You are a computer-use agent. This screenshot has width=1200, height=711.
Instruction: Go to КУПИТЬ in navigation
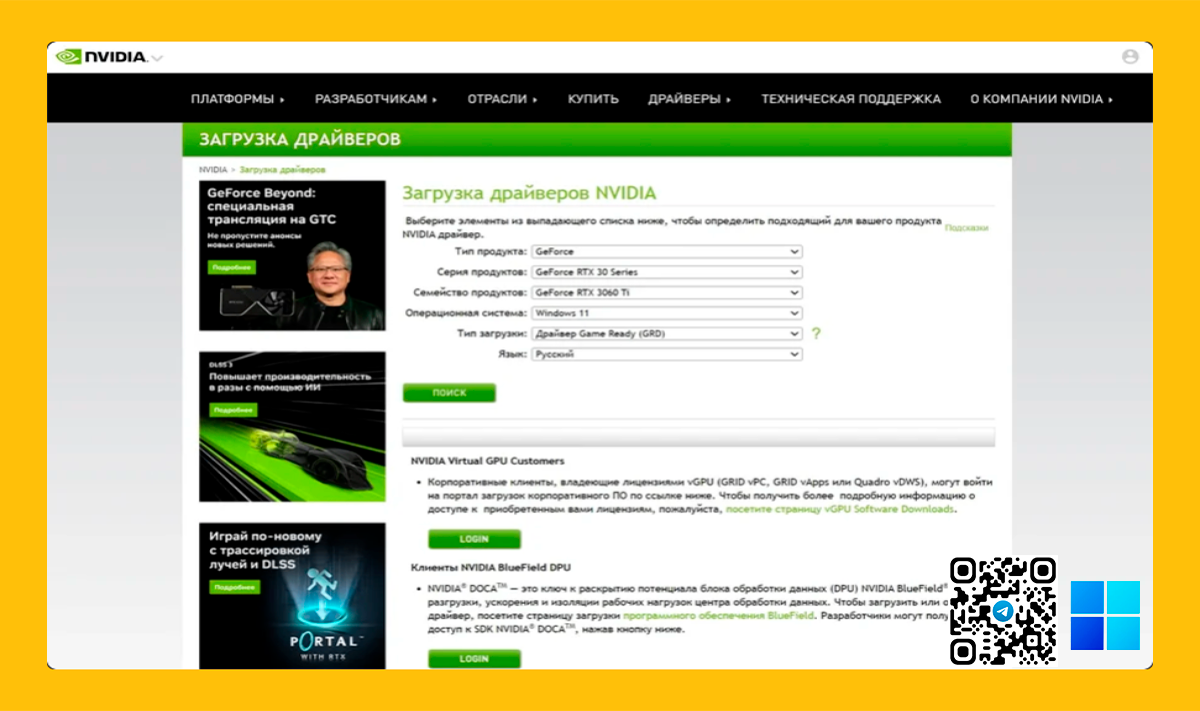[x=593, y=99]
